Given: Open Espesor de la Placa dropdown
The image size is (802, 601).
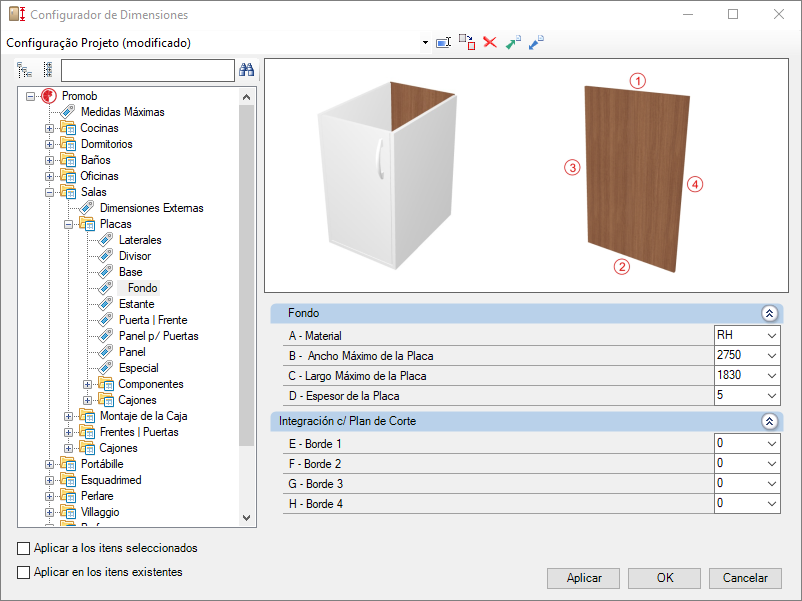Looking at the screenshot, I should (x=772, y=395).
